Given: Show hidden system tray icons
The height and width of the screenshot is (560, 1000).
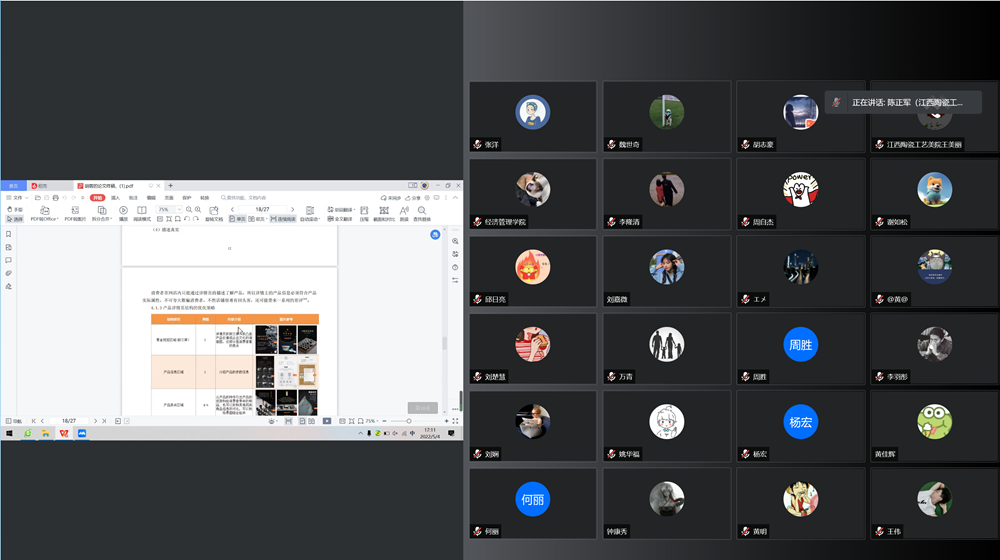Looking at the screenshot, I should coord(360,433).
